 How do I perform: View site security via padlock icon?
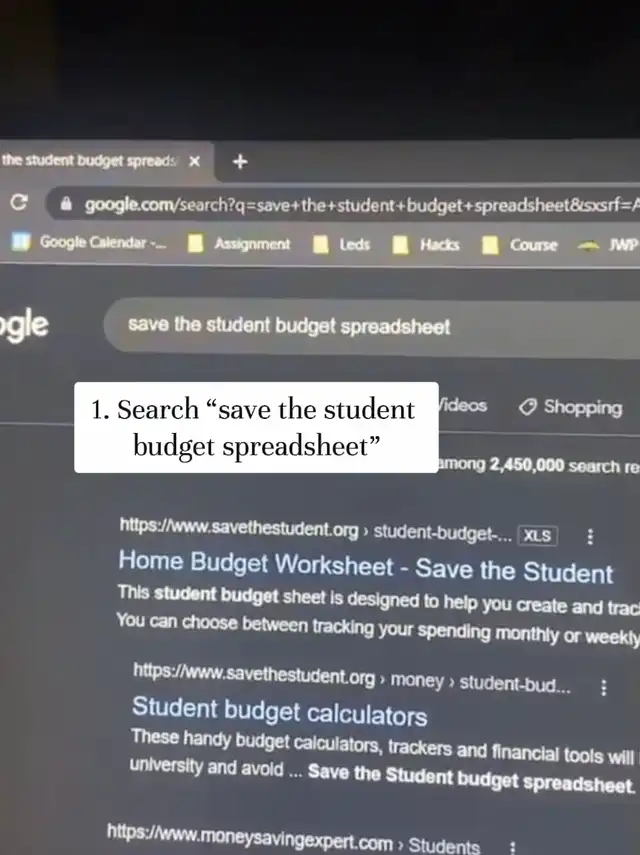66,204
